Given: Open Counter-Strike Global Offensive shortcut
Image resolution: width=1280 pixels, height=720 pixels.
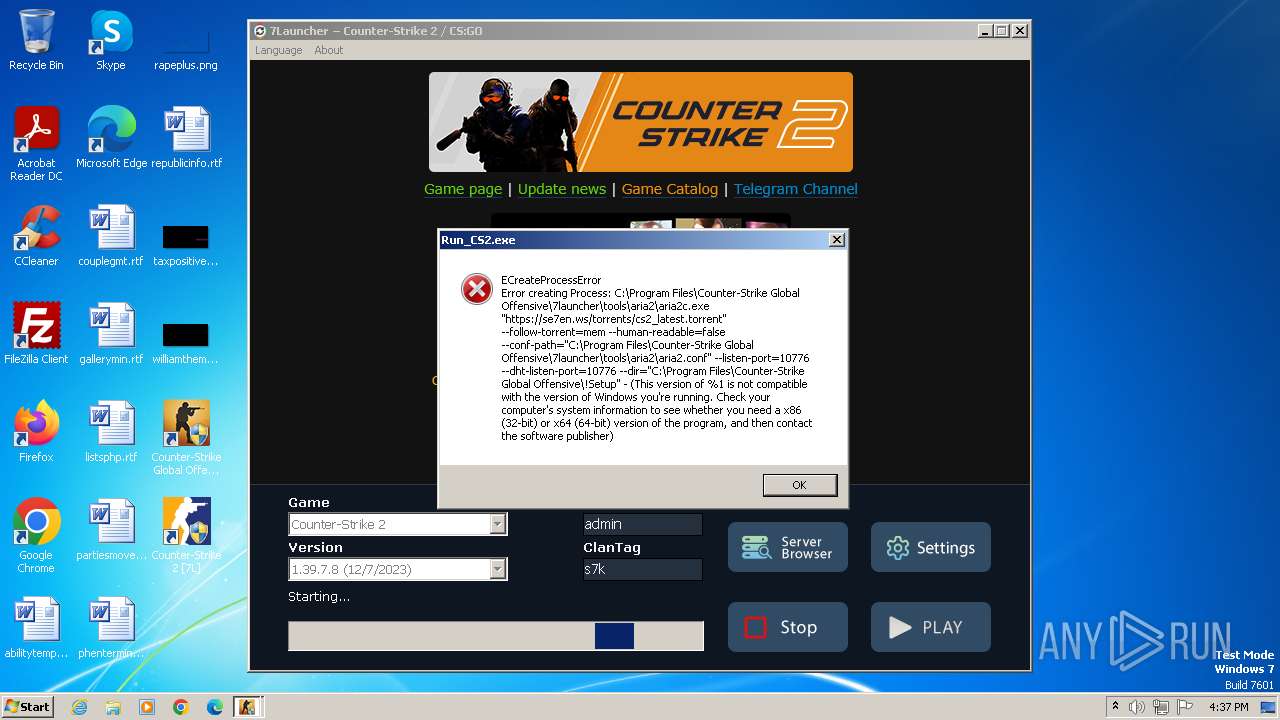Looking at the screenshot, I should point(186,437).
